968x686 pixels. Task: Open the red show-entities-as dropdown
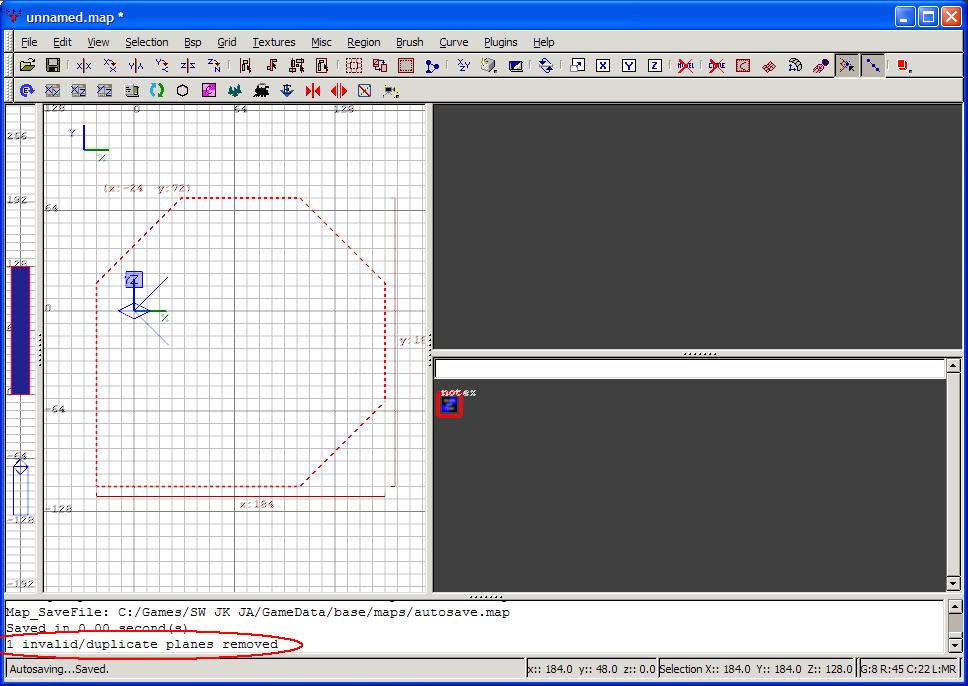coord(904,65)
